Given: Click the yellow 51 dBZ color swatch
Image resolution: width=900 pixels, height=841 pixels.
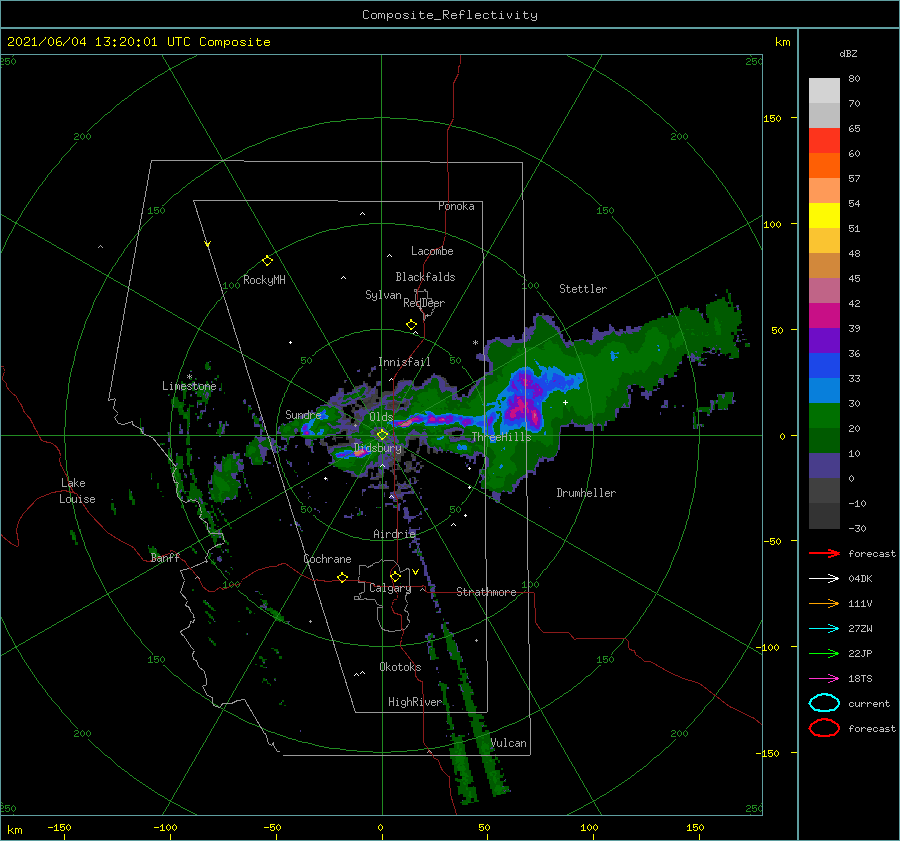Looking at the screenshot, I should (824, 216).
